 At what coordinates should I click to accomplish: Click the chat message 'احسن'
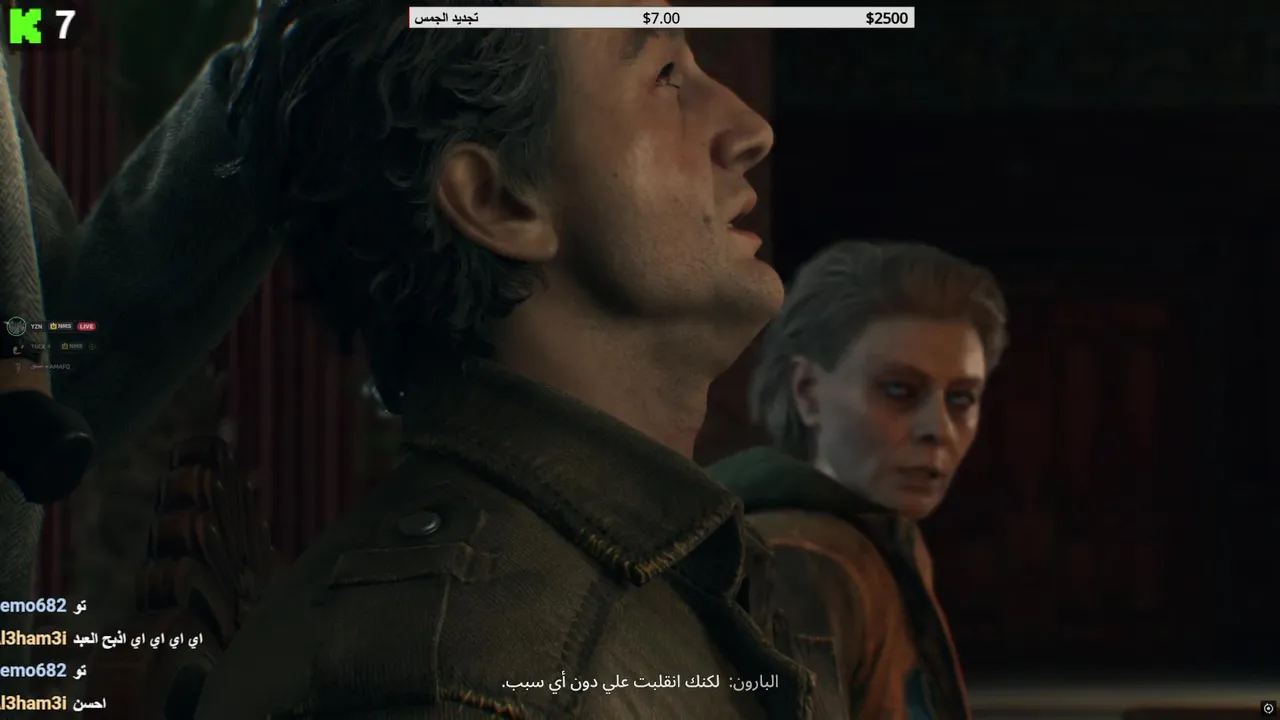[90, 703]
